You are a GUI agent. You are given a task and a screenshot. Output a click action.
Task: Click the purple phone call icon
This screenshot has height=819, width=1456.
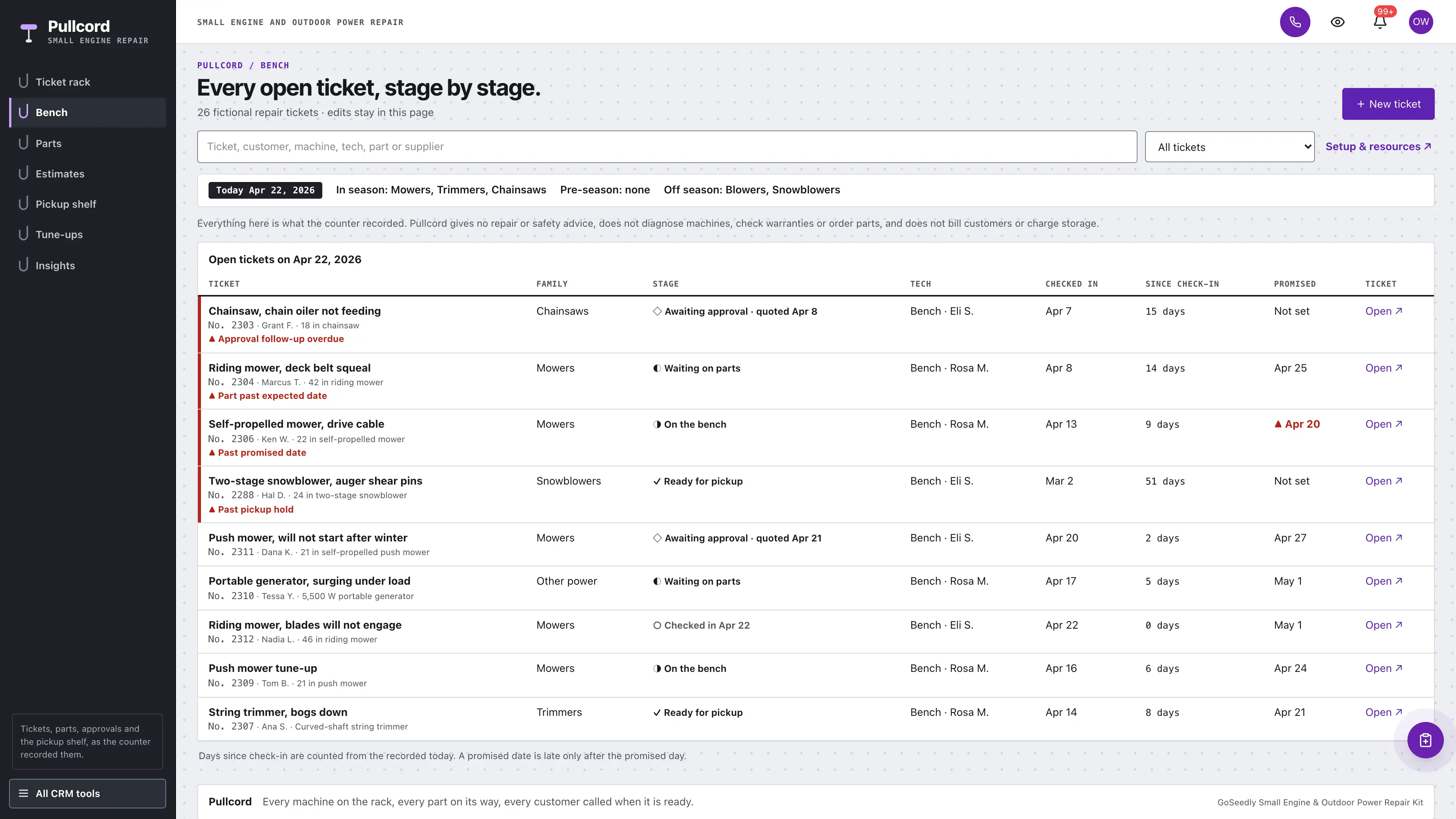pos(1295,22)
